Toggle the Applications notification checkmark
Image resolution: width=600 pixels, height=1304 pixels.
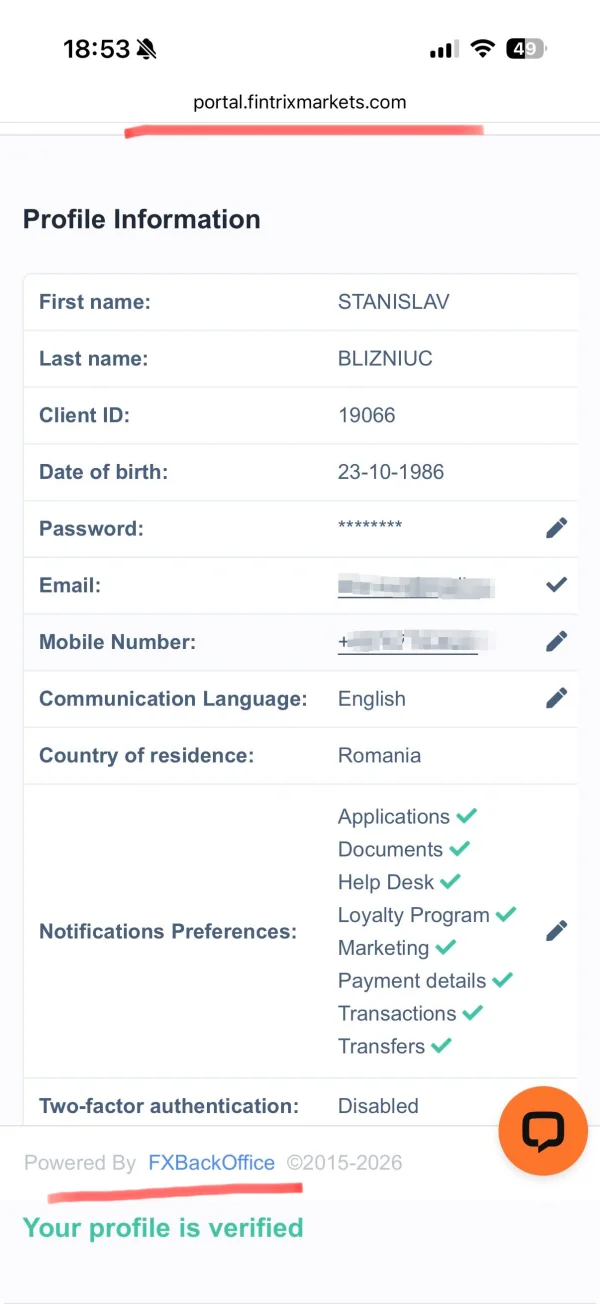[466, 816]
